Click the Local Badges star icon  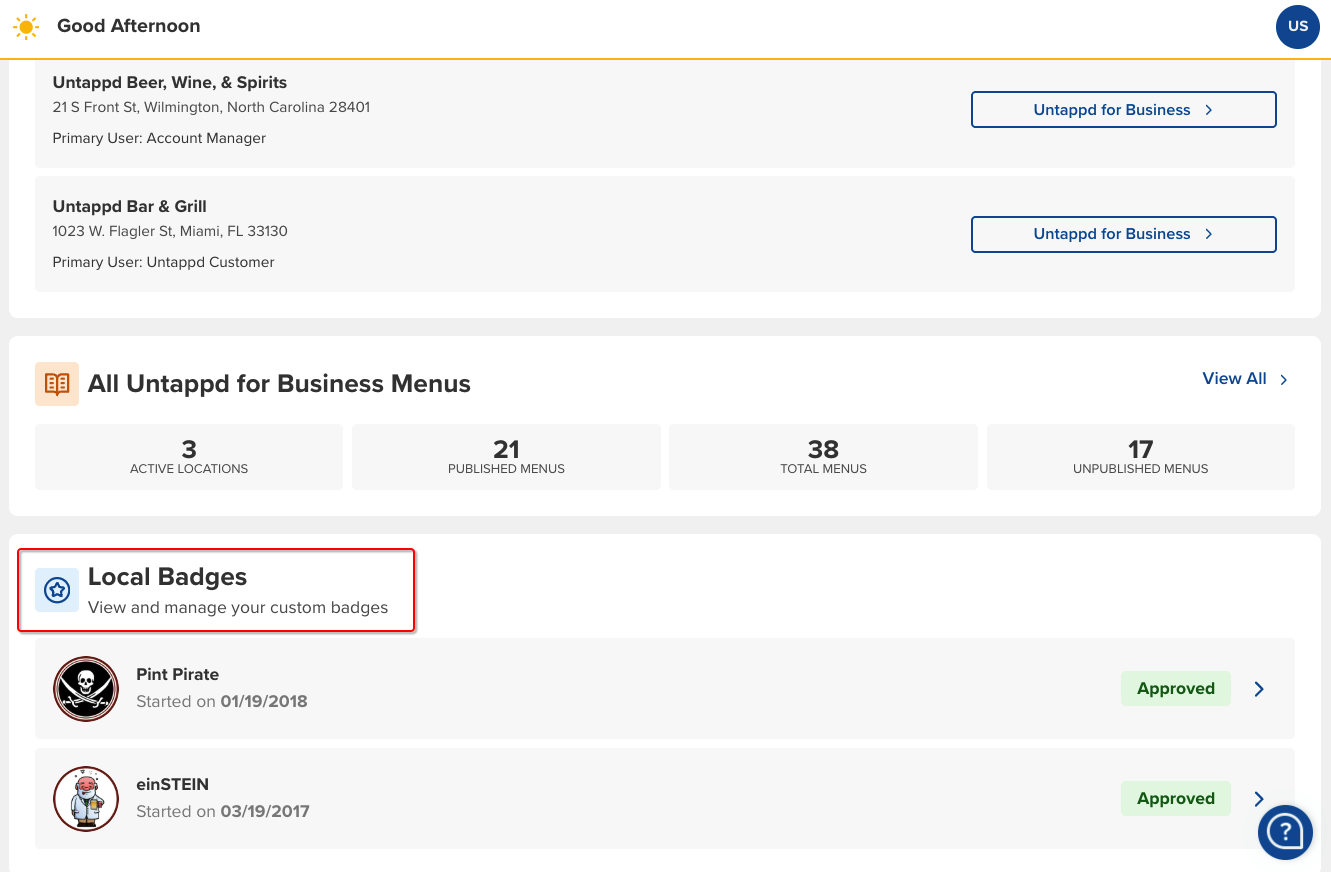tap(57, 590)
